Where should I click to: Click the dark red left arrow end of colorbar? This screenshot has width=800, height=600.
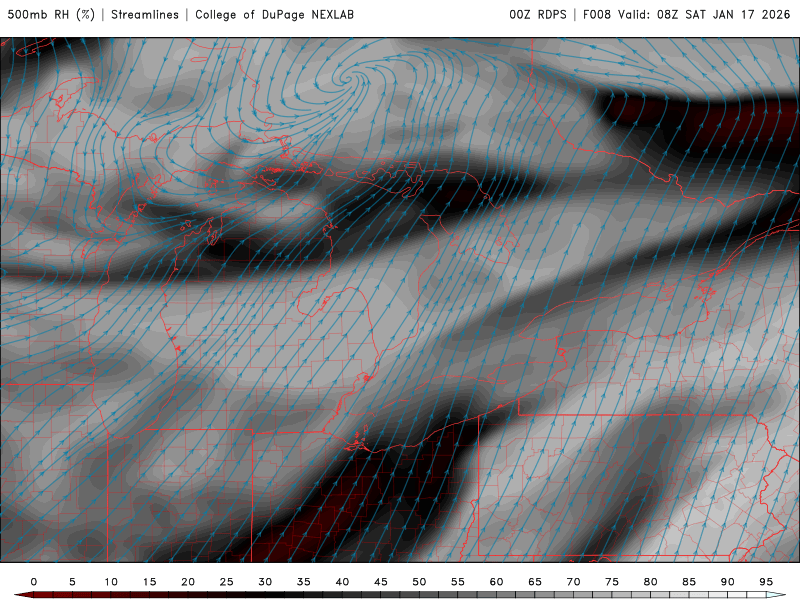click(x=23, y=595)
